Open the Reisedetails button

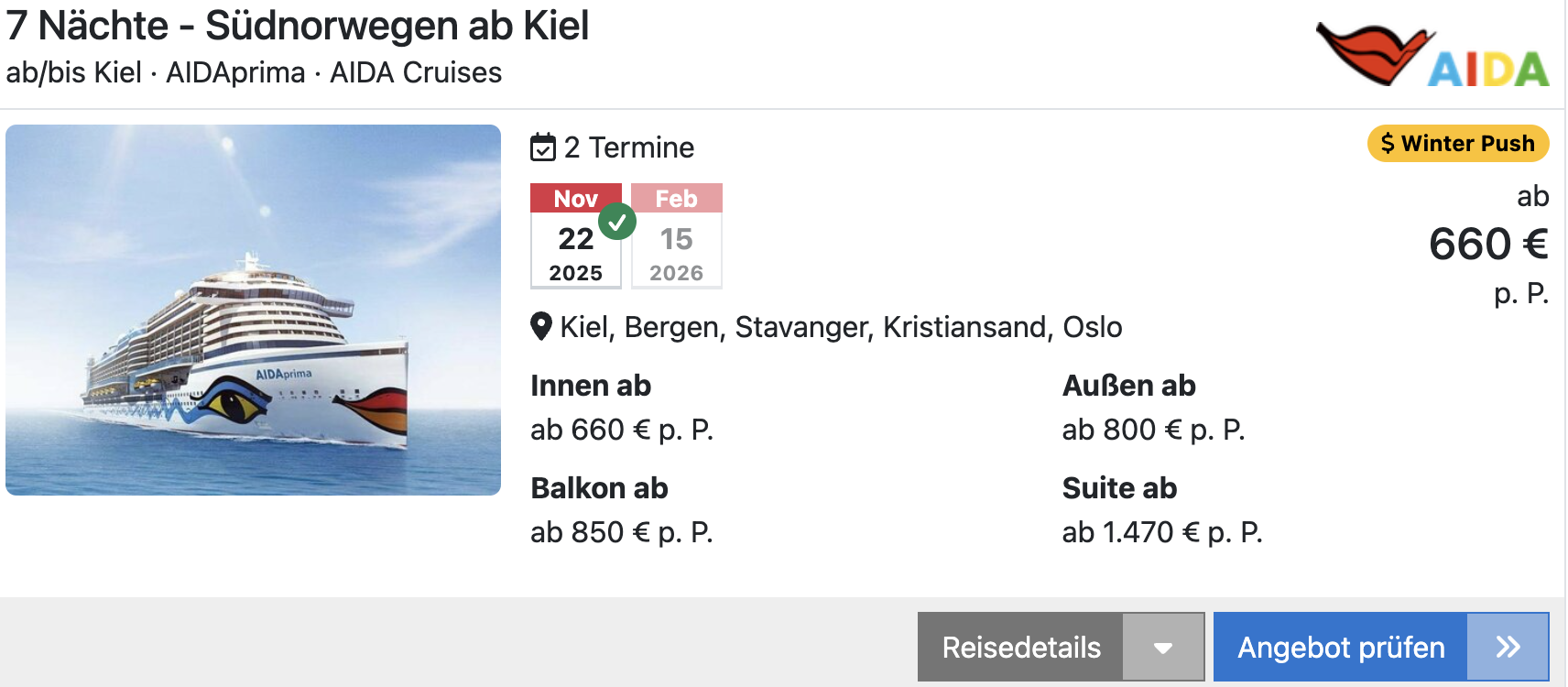coord(1020,648)
